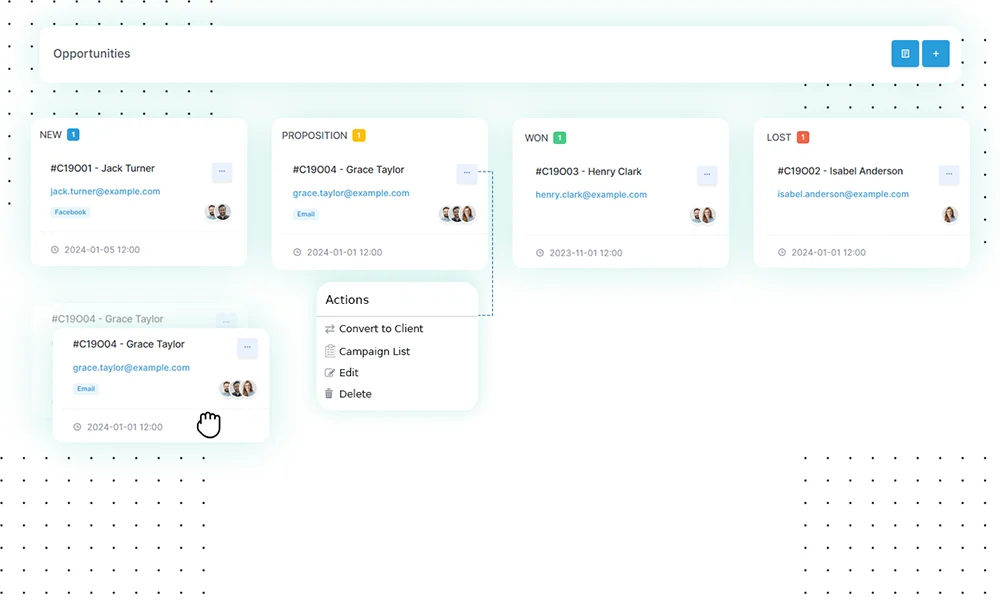
Task: Open the henry.clark@example.com email link
Action: pos(591,195)
